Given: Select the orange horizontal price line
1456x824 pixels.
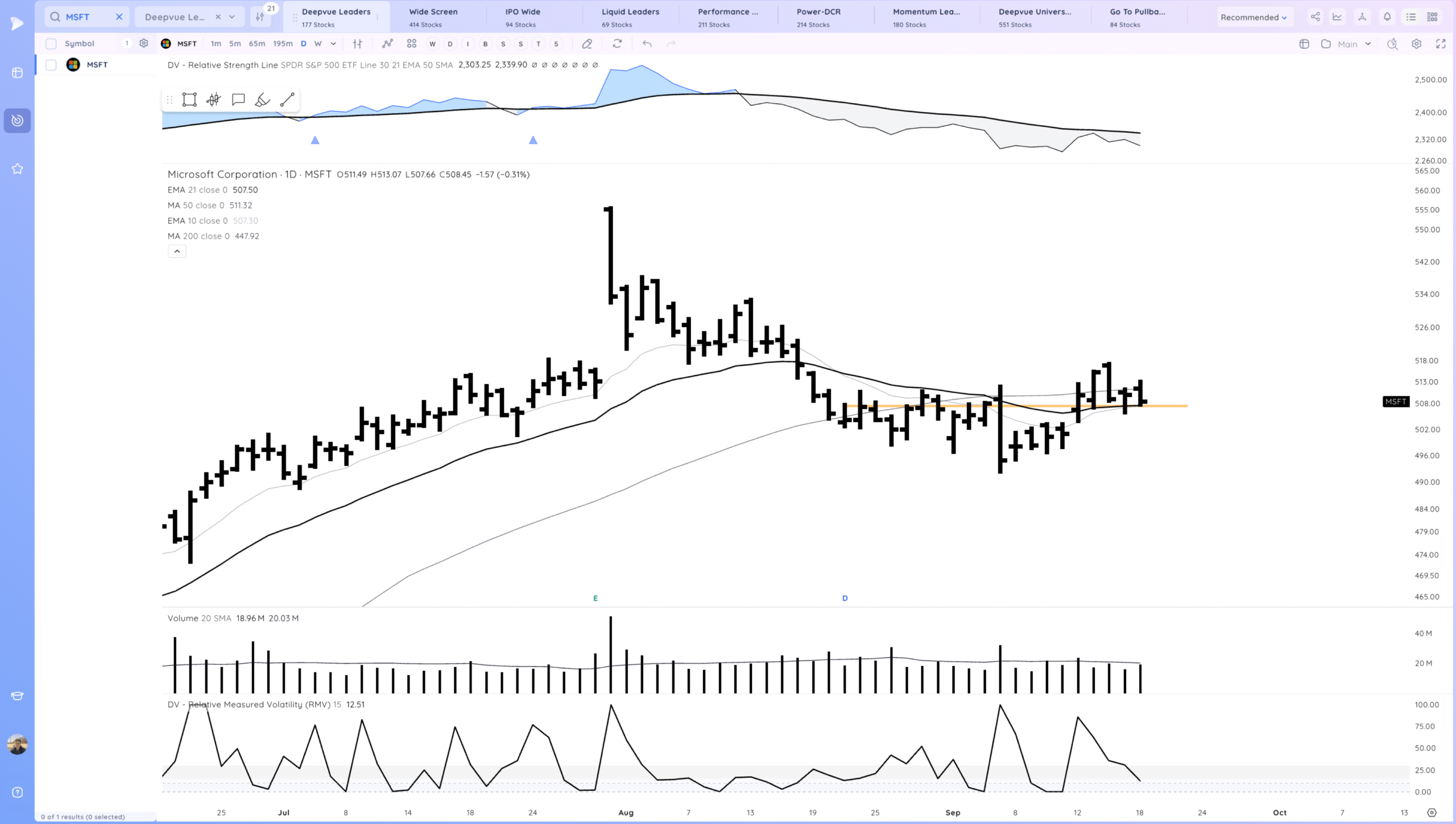Looking at the screenshot, I should (x=1016, y=406).
